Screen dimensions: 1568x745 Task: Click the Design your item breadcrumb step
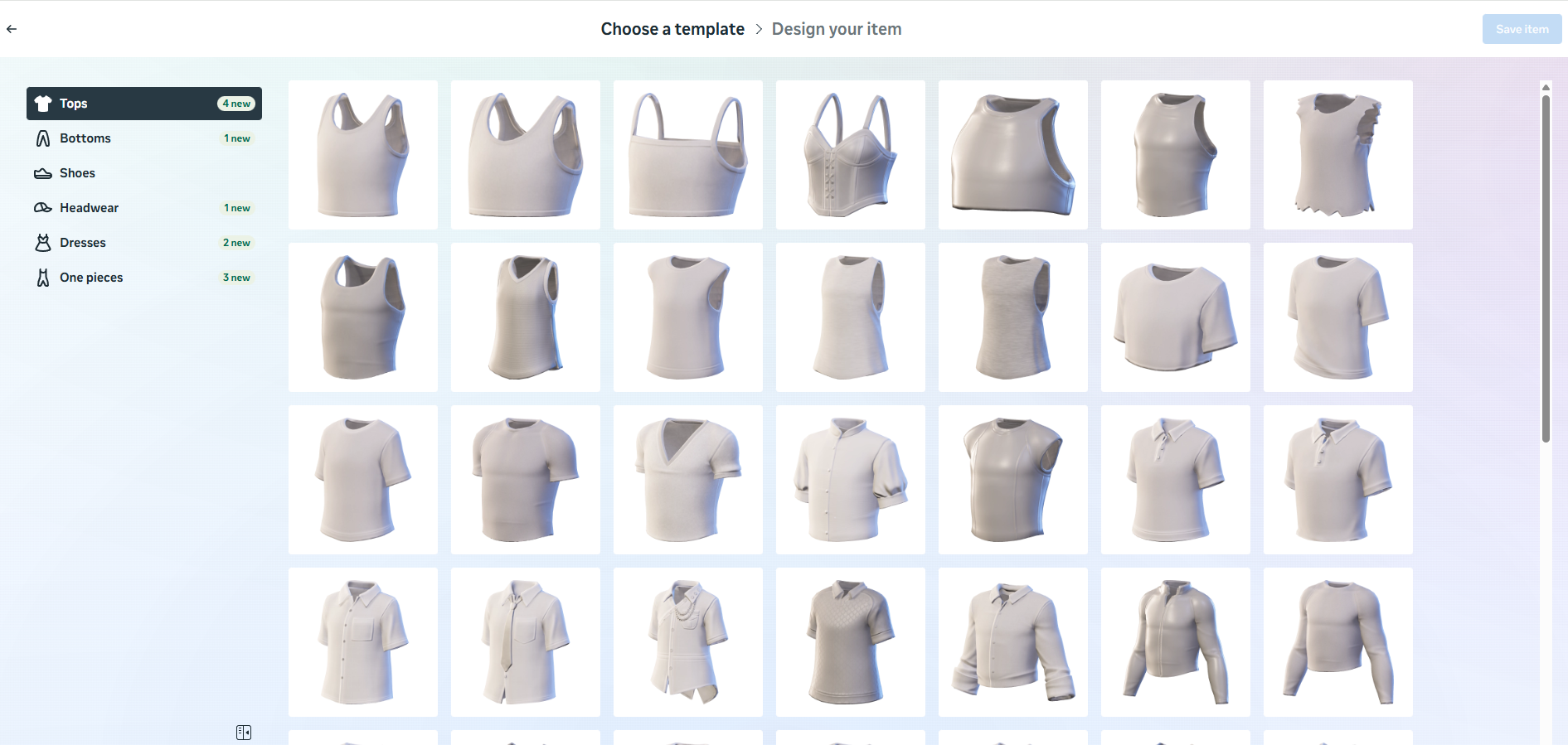point(836,29)
